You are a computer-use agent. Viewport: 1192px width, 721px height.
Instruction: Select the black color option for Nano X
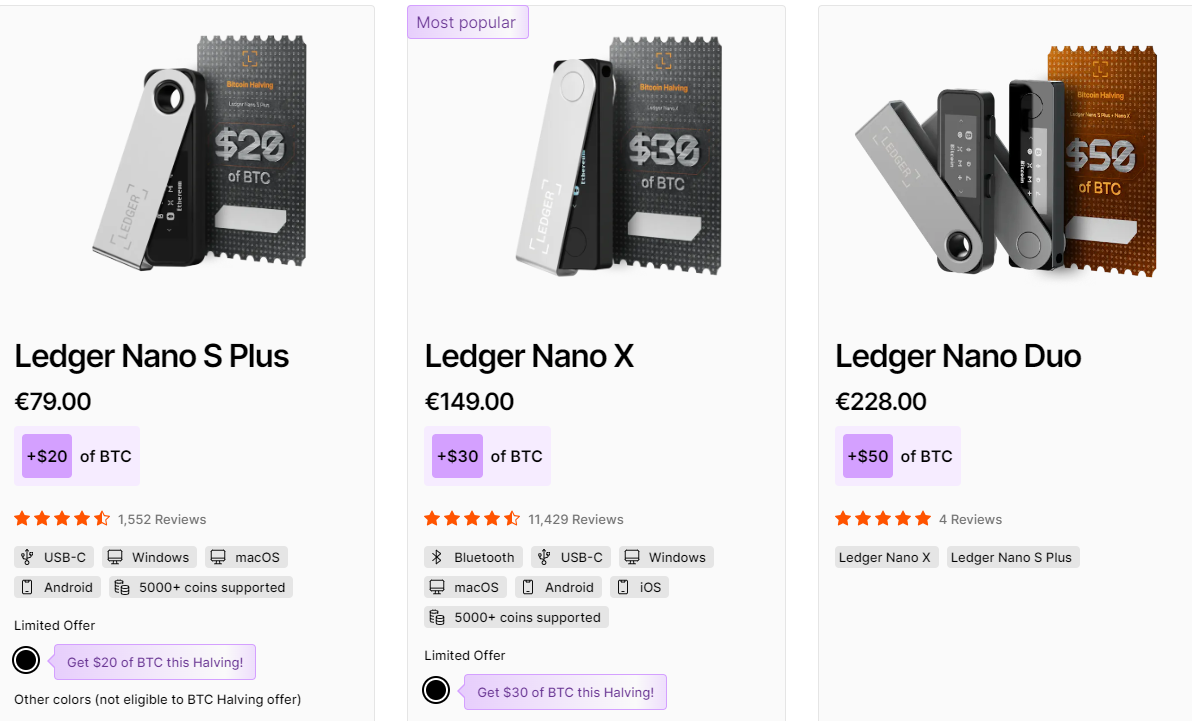click(x=436, y=690)
